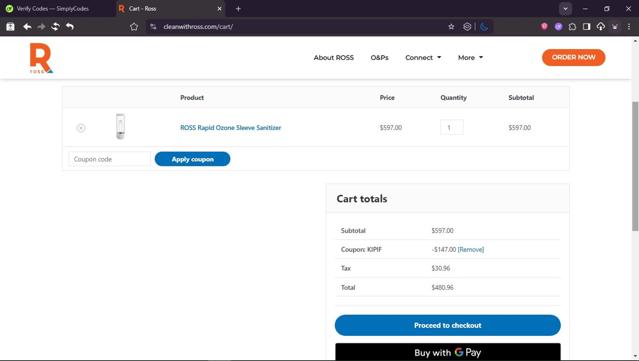The image size is (639, 361).
Task: Click the Subtotal column header
Action: point(521,98)
